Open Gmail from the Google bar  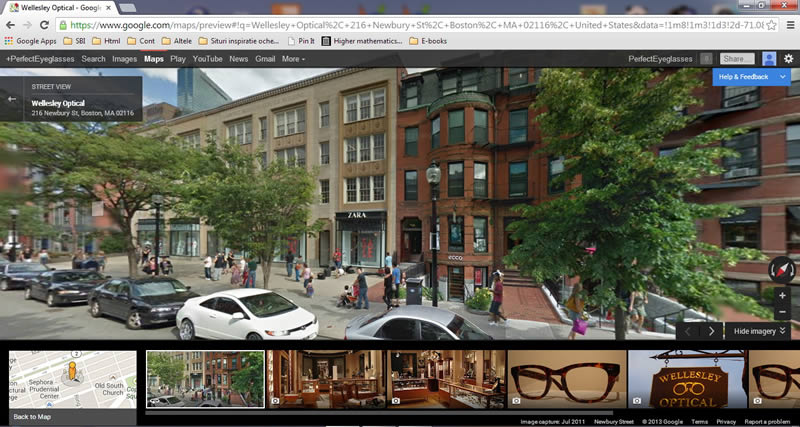265,59
